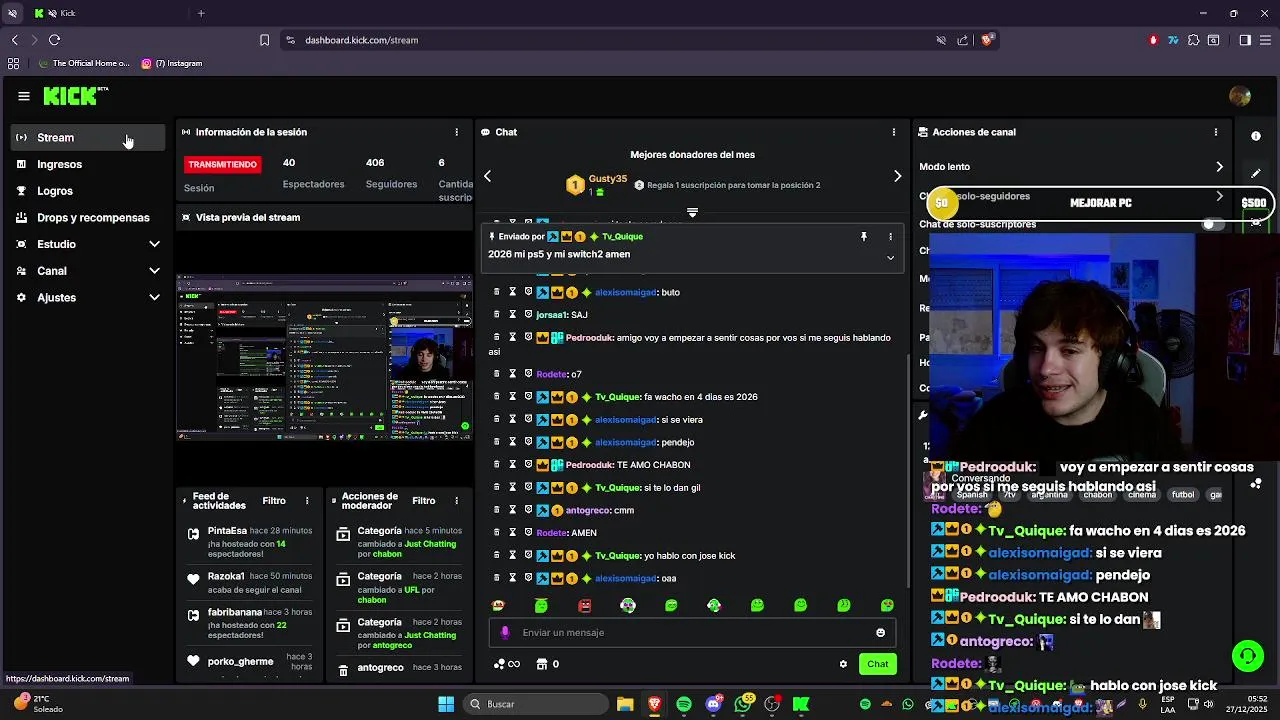The height and width of the screenshot is (720, 1280).
Task: Open Información de la sesión options menu
Action: [x=457, y=132]
